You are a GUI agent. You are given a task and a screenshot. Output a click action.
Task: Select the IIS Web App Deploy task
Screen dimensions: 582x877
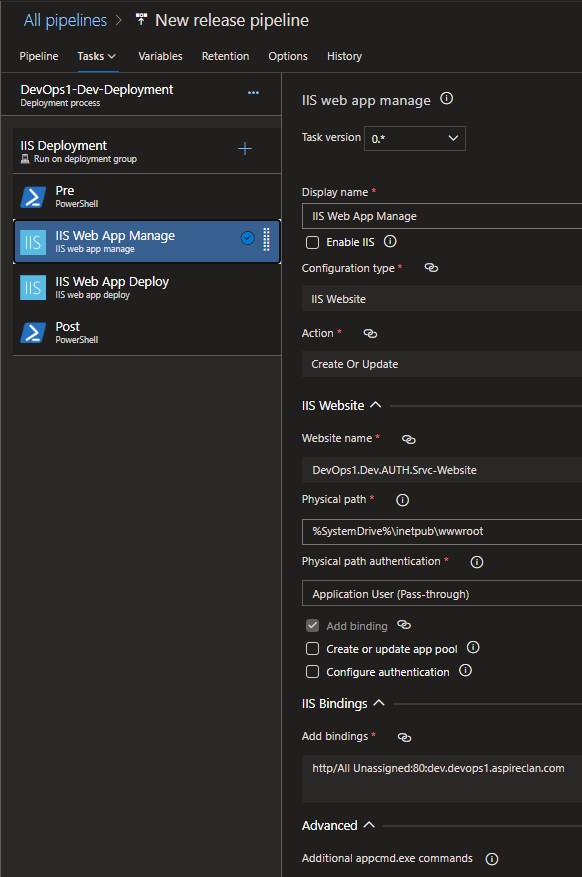146,287
